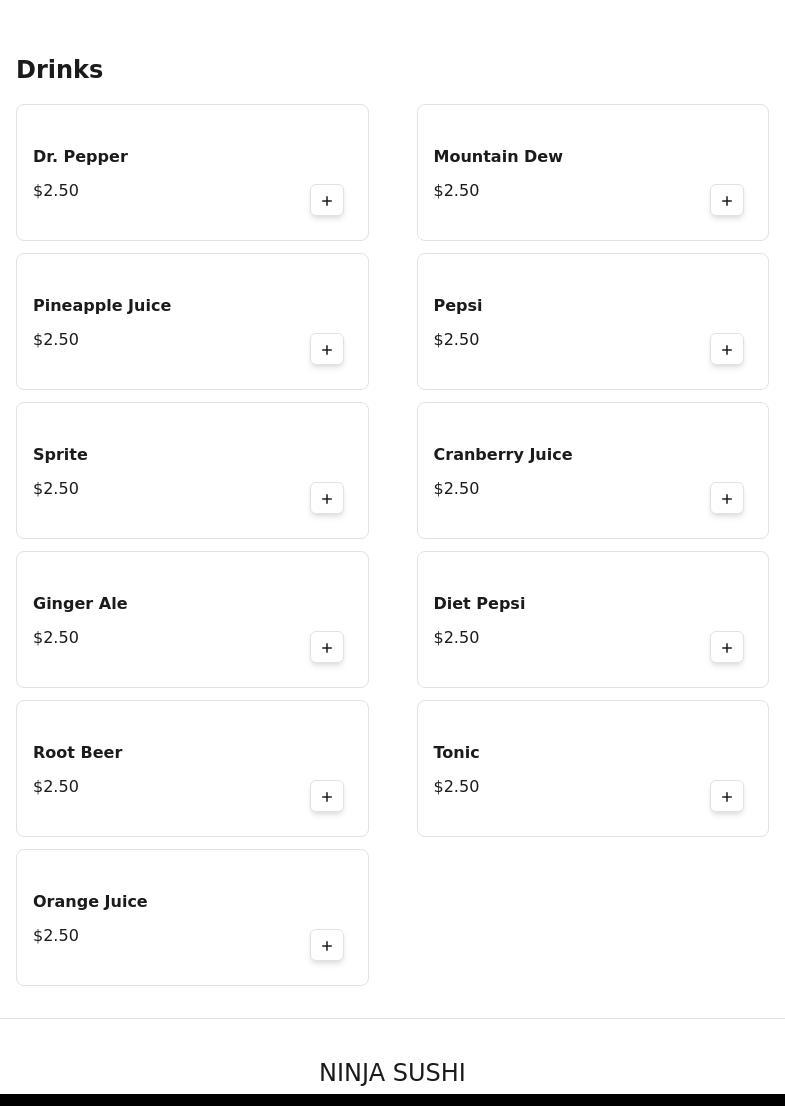Add Mountain Dew with plus icon

tap(727, 201)
